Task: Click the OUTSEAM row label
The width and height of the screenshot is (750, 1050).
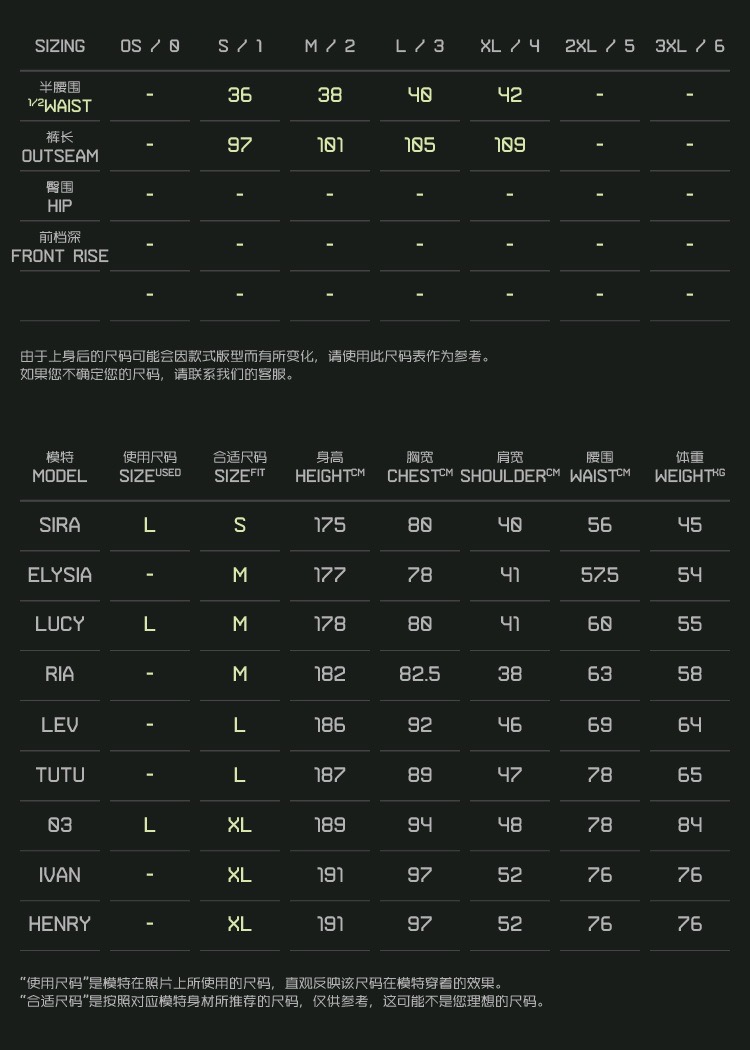Action: pos(60,147)
